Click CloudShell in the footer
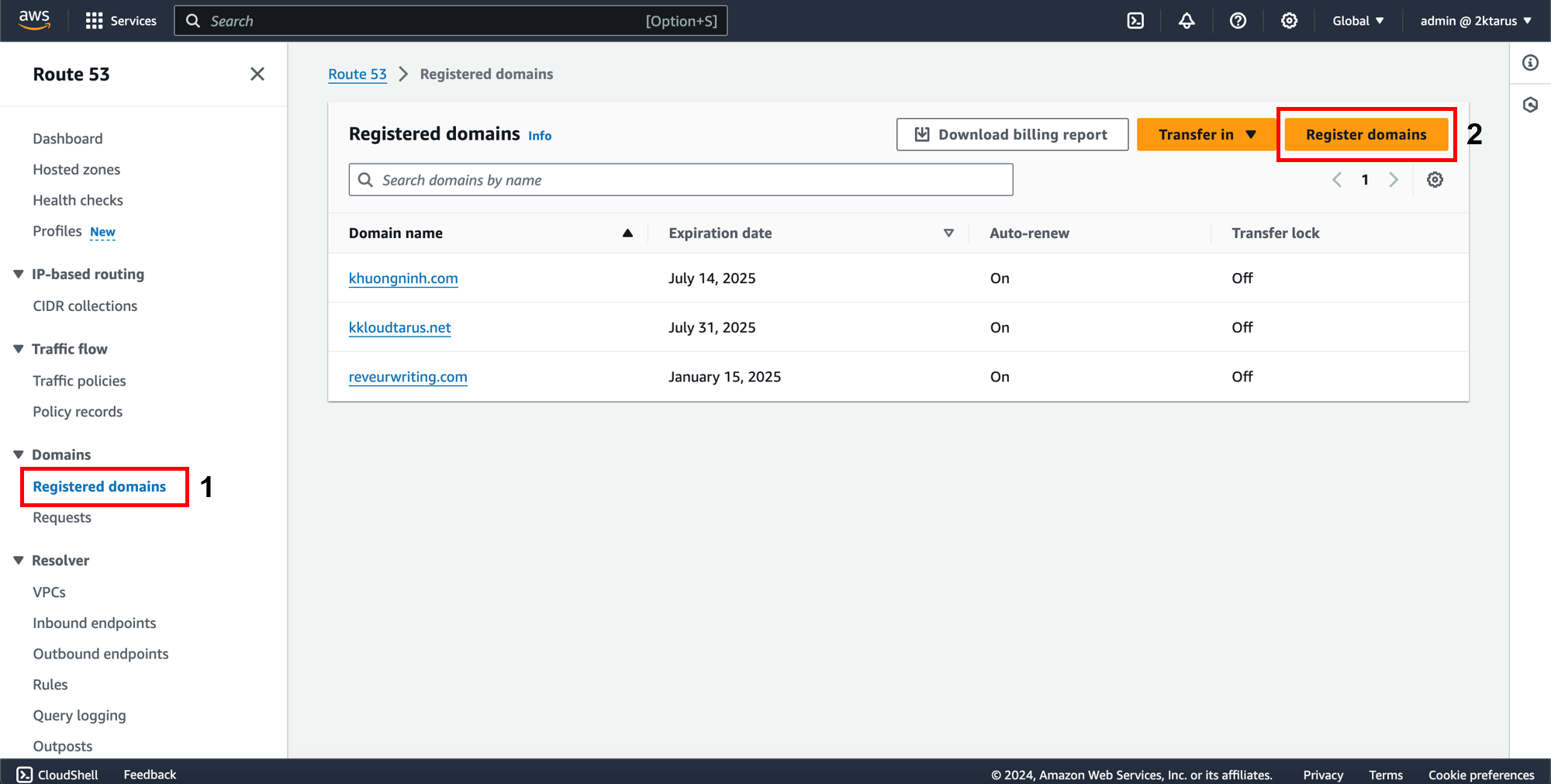Viewport: 1551px width, 784px height. coord(57,775)
